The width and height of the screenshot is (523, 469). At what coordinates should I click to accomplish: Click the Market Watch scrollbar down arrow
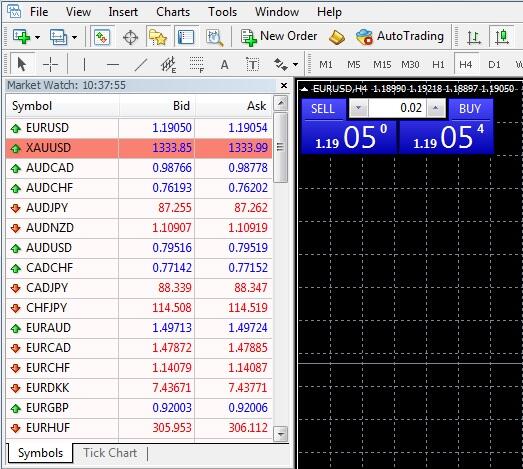[281, 434]
